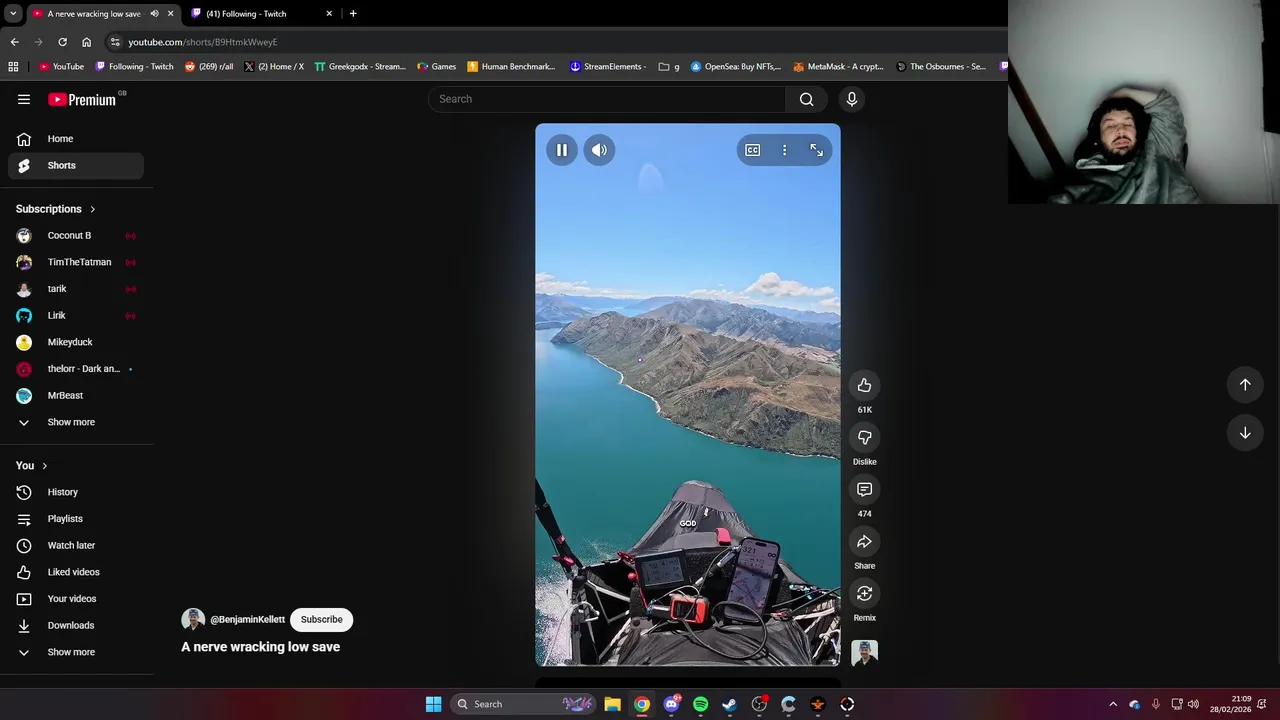Open MrBeast channel
Image resolution: width=1280 pixels, height=720 pixels.
coord(76,395)
